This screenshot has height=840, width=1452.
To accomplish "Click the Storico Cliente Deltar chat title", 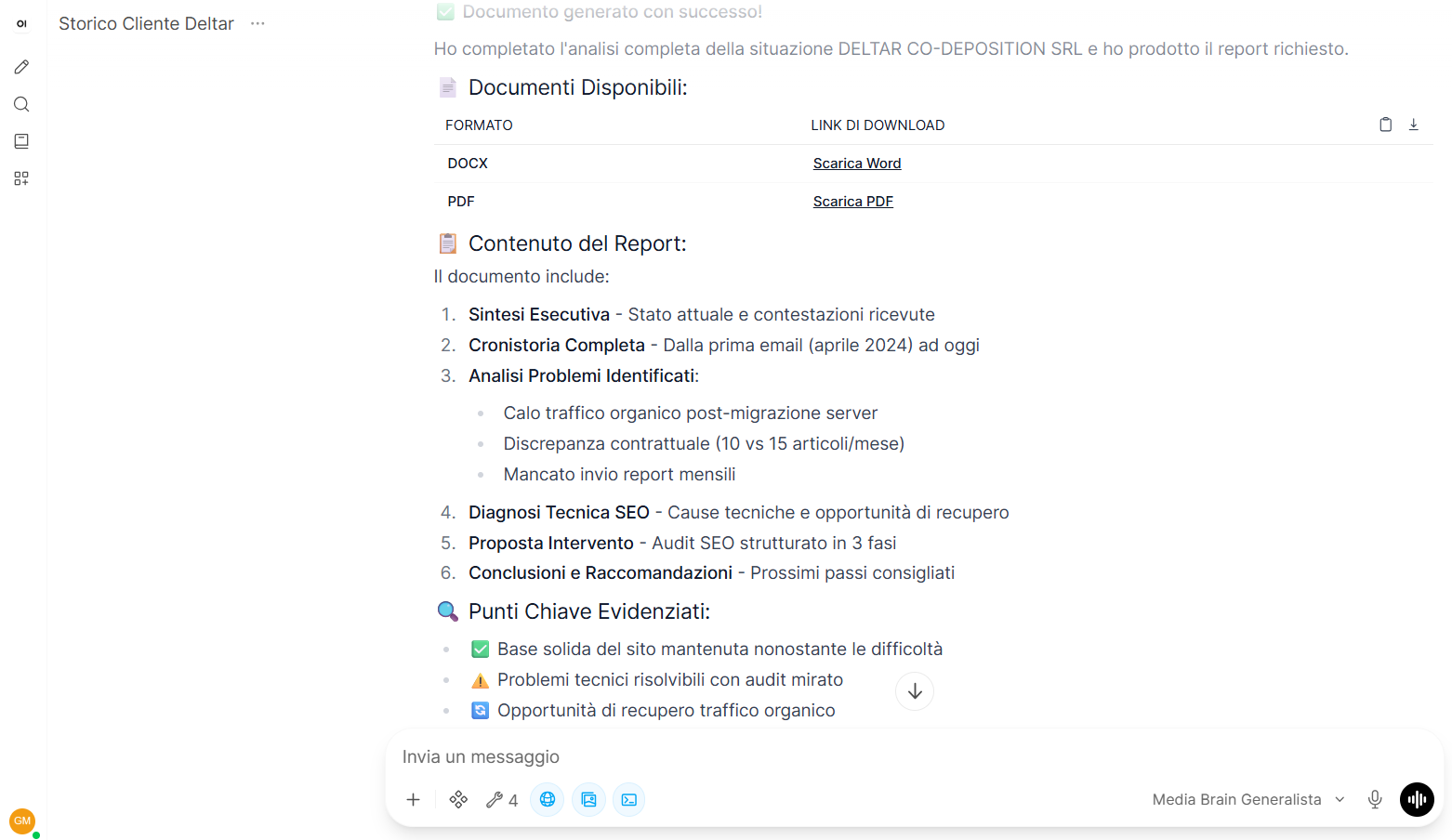I will tap(146, 23).
